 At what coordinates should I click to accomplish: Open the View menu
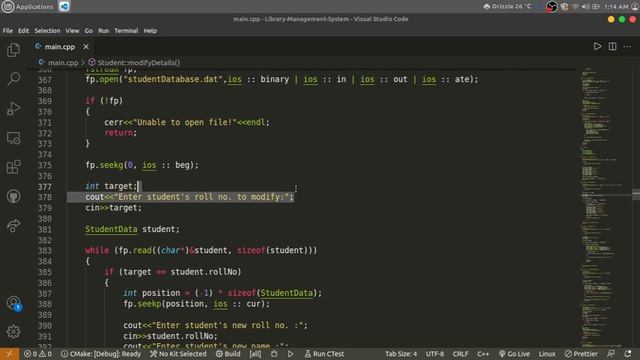[72, 31]
